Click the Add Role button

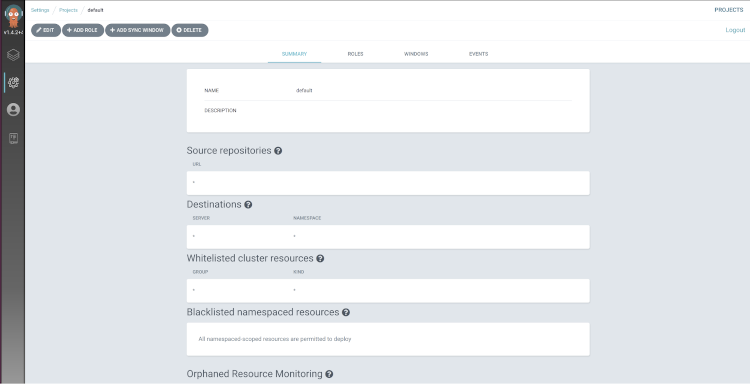tap(83, 30)
